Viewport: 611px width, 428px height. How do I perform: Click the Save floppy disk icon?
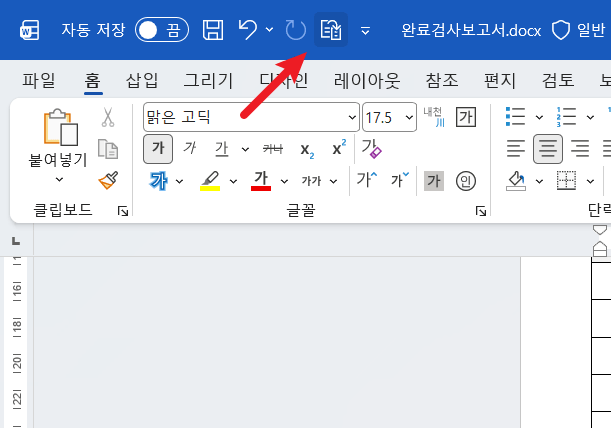click(213, 30)
